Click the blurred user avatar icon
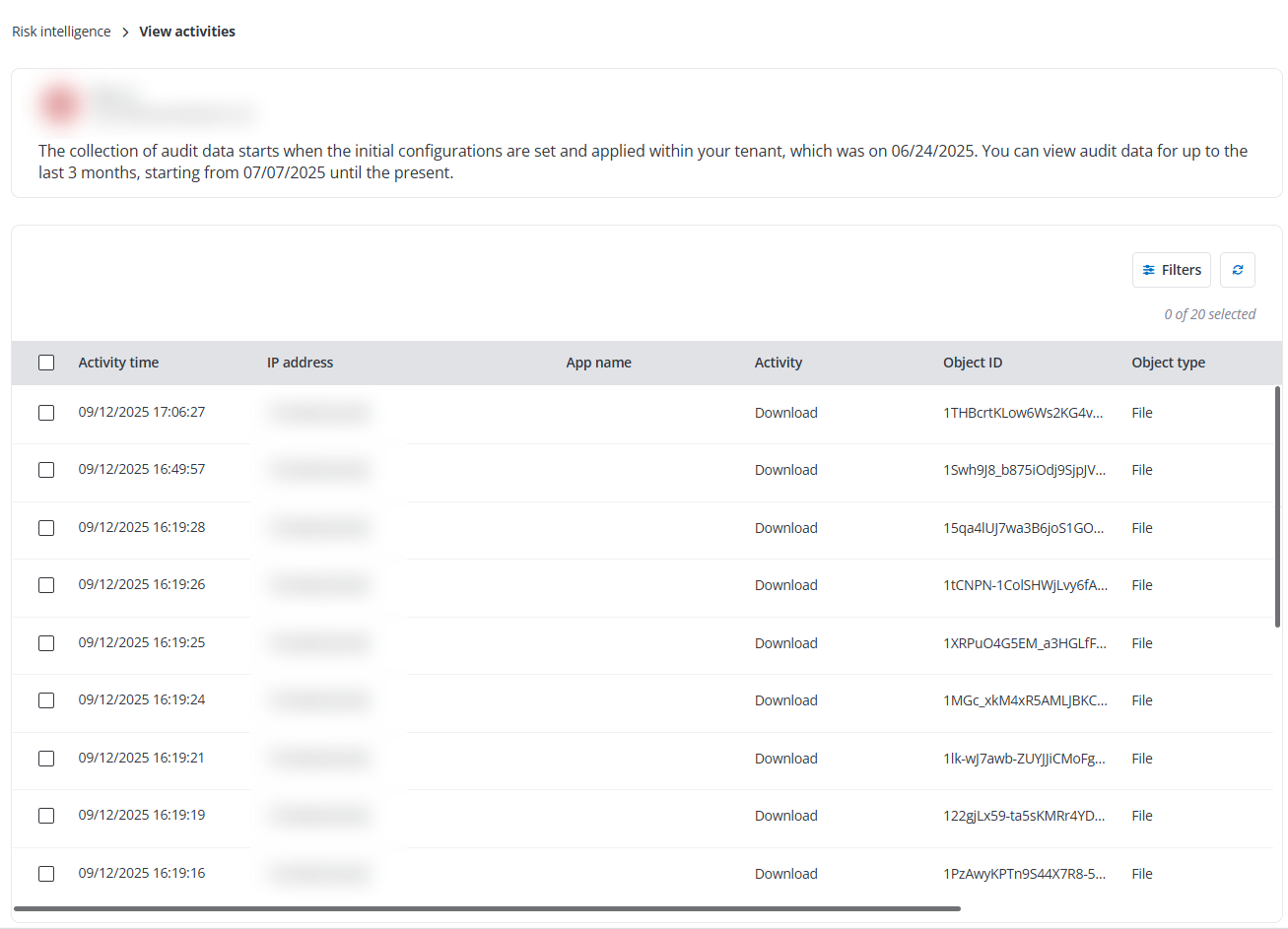The height and width of the screenshot is (929, 1288). (60, 104)
